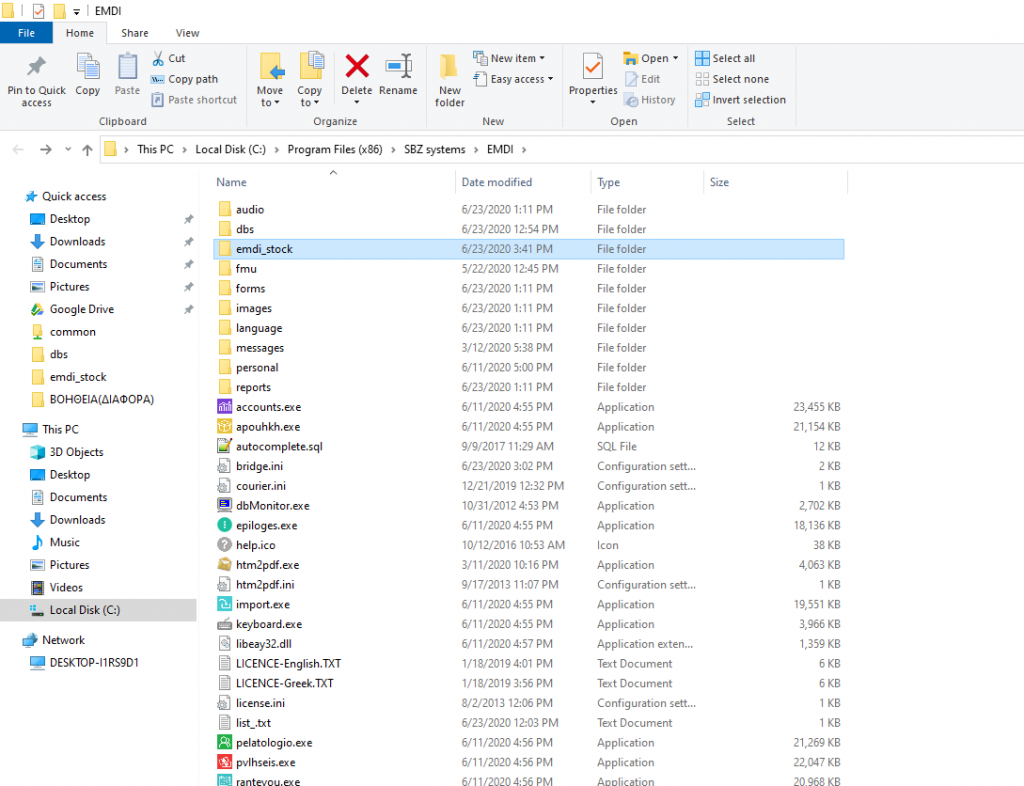Click the Pin to Quick access icon

(36, 67)
